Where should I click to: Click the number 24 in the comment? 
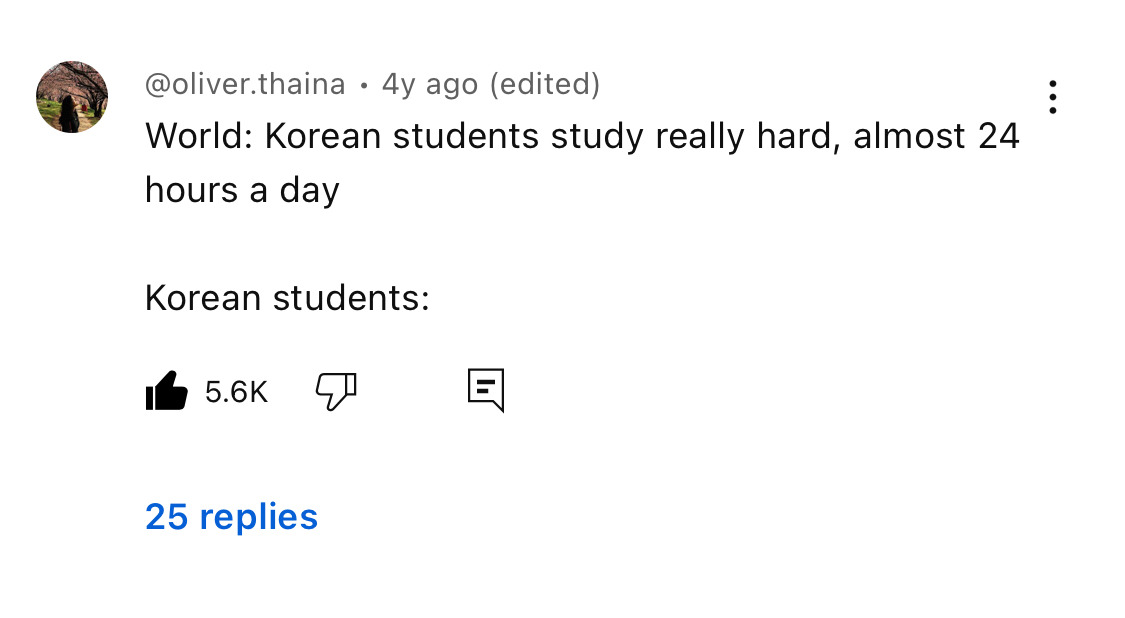coord(998,136)
